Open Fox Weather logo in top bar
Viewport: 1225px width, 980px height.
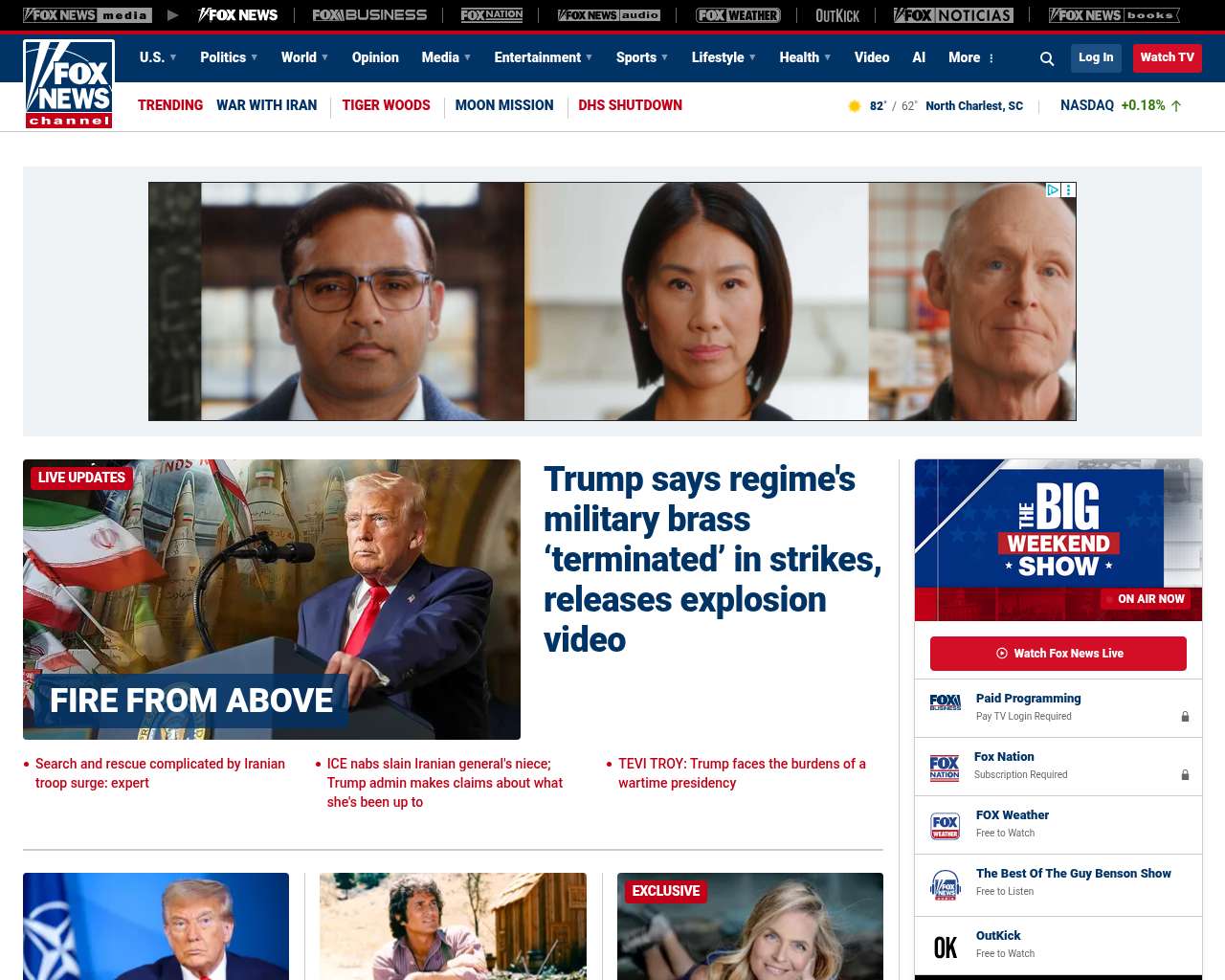(738, 15)
